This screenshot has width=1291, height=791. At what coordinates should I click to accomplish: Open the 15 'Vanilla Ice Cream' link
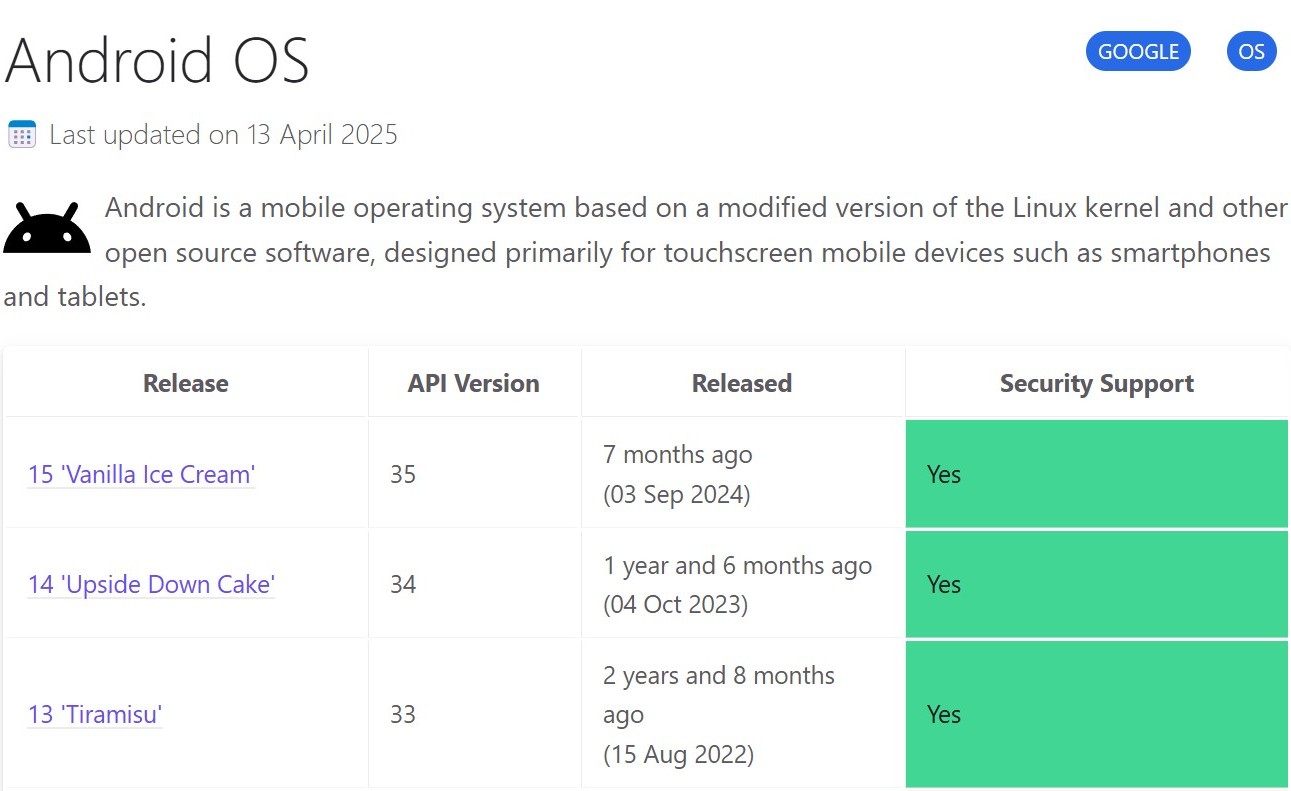pos(142,474)
